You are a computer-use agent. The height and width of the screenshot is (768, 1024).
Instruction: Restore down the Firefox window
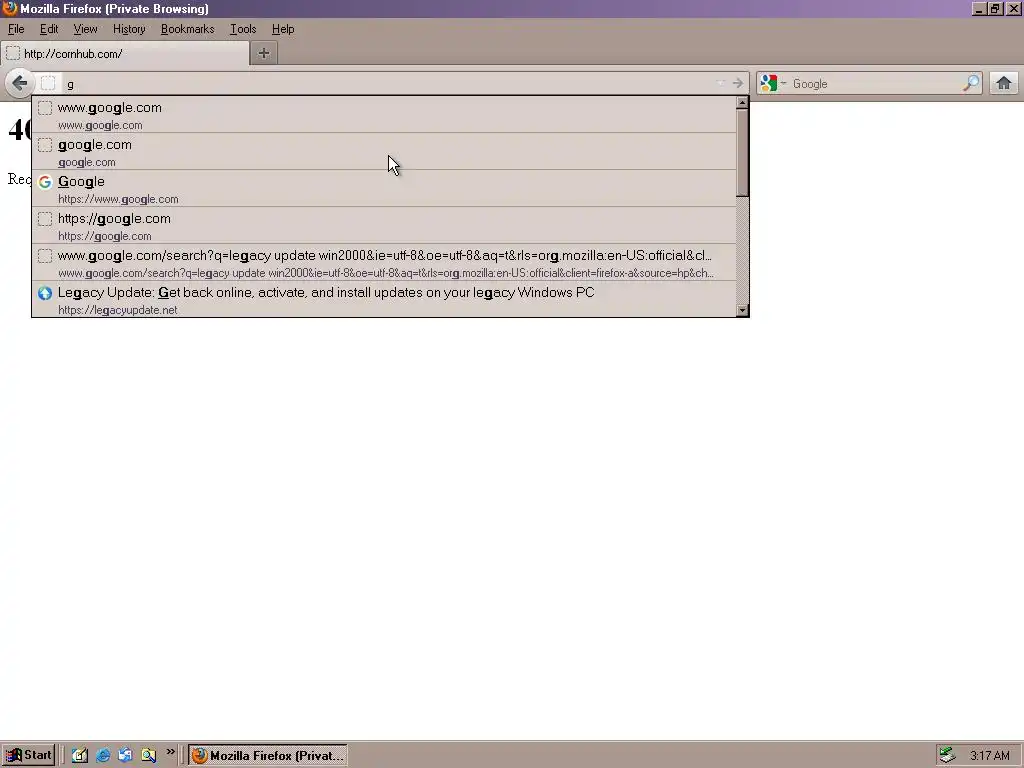995,8
